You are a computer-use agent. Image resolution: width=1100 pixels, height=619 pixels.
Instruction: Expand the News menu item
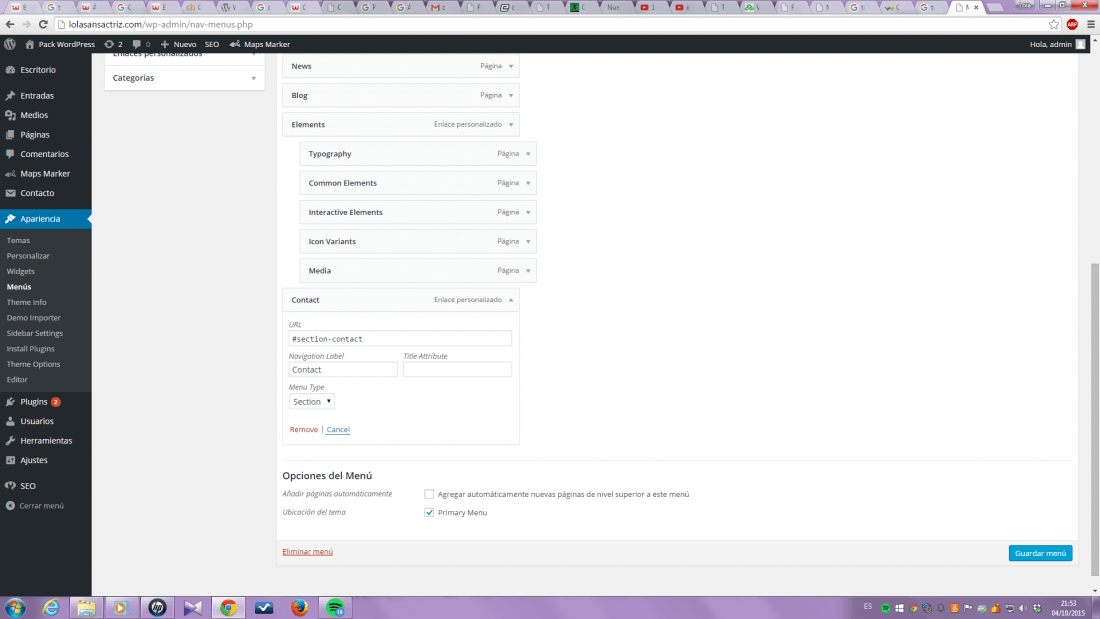pyautogui.click(x=511, y=66)
